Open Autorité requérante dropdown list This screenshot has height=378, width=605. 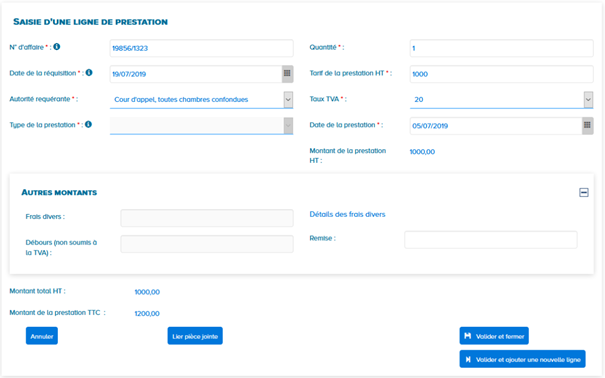288,100
